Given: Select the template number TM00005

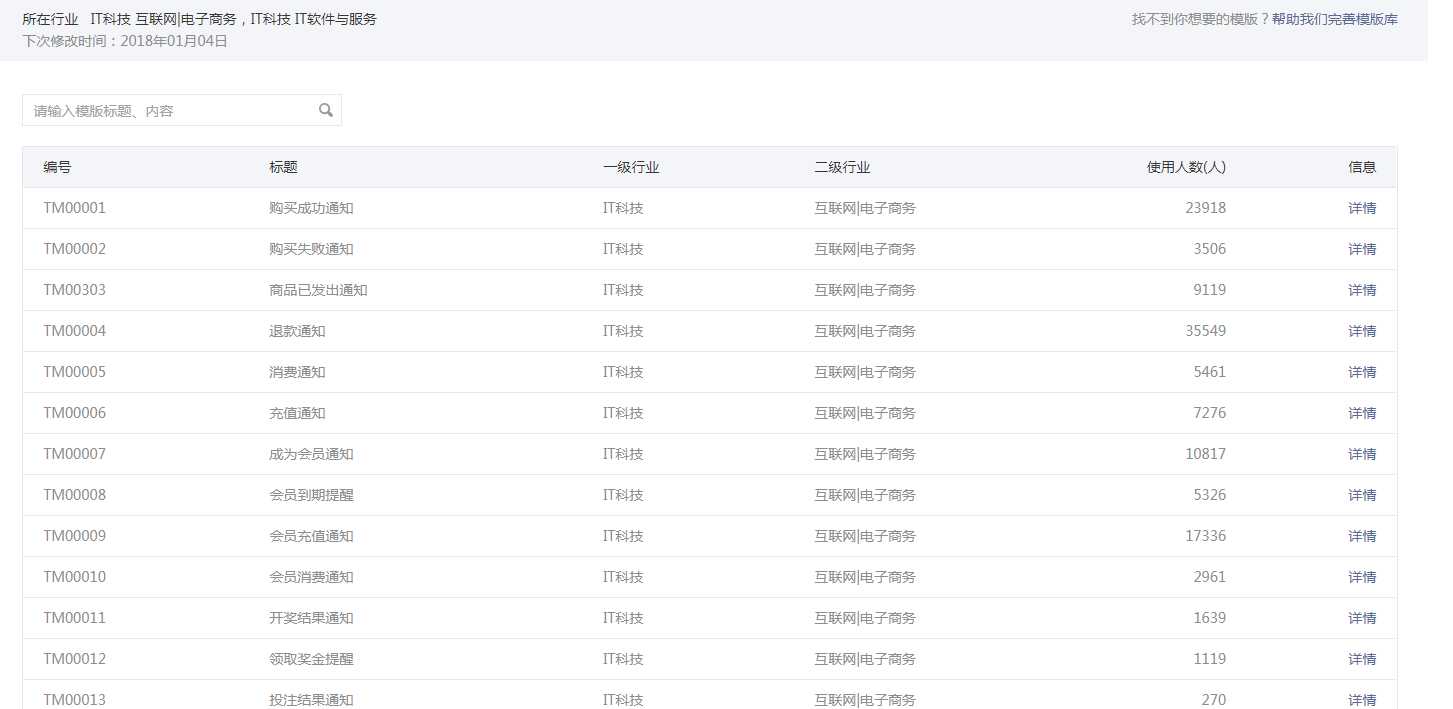Looking at the screenshot, I should 74,372.
